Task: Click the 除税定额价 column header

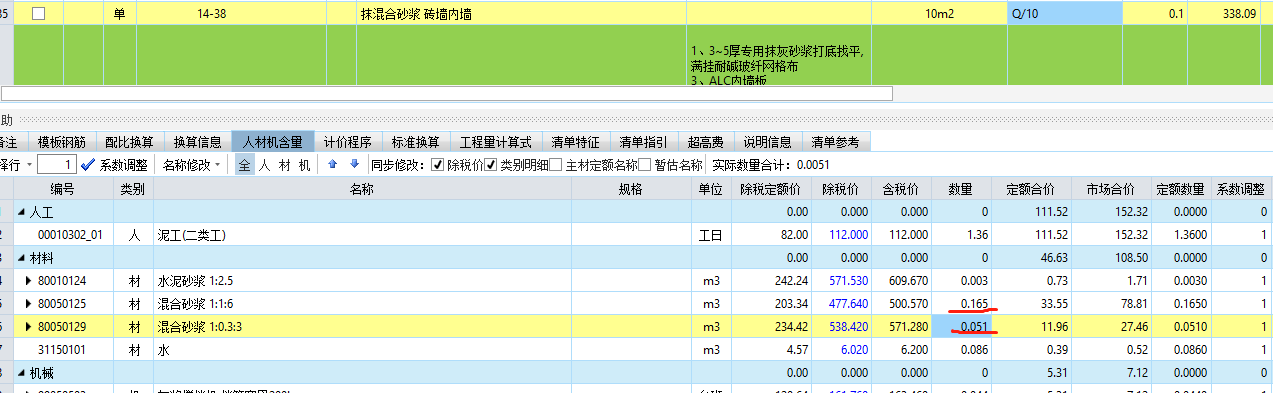Action: [770, 189]
